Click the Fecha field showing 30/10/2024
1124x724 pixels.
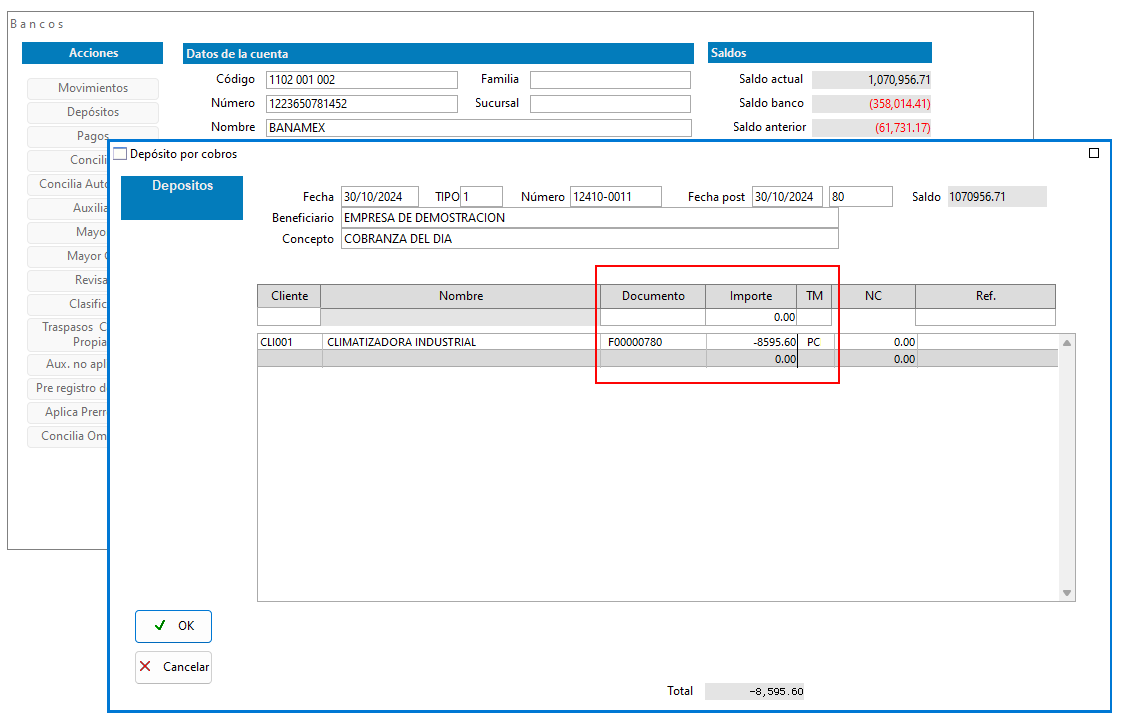pos(379,196)
